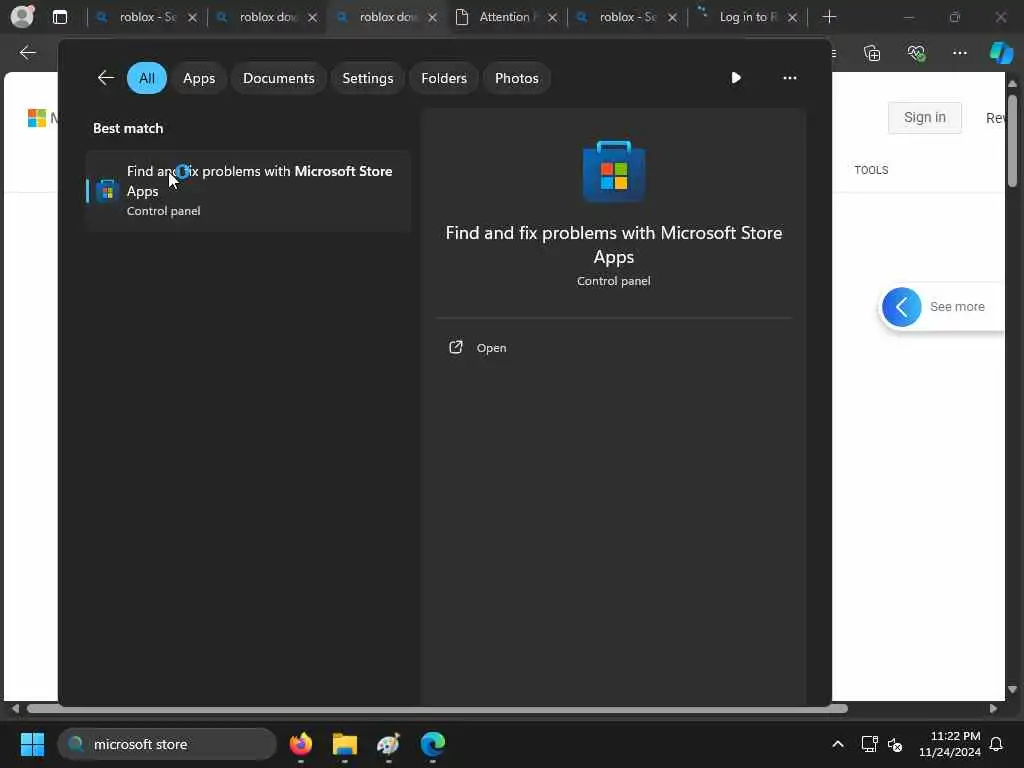This screenshot has width=1024, height=768.
Task: Click the Edge profile avatar
Action: 22,16
